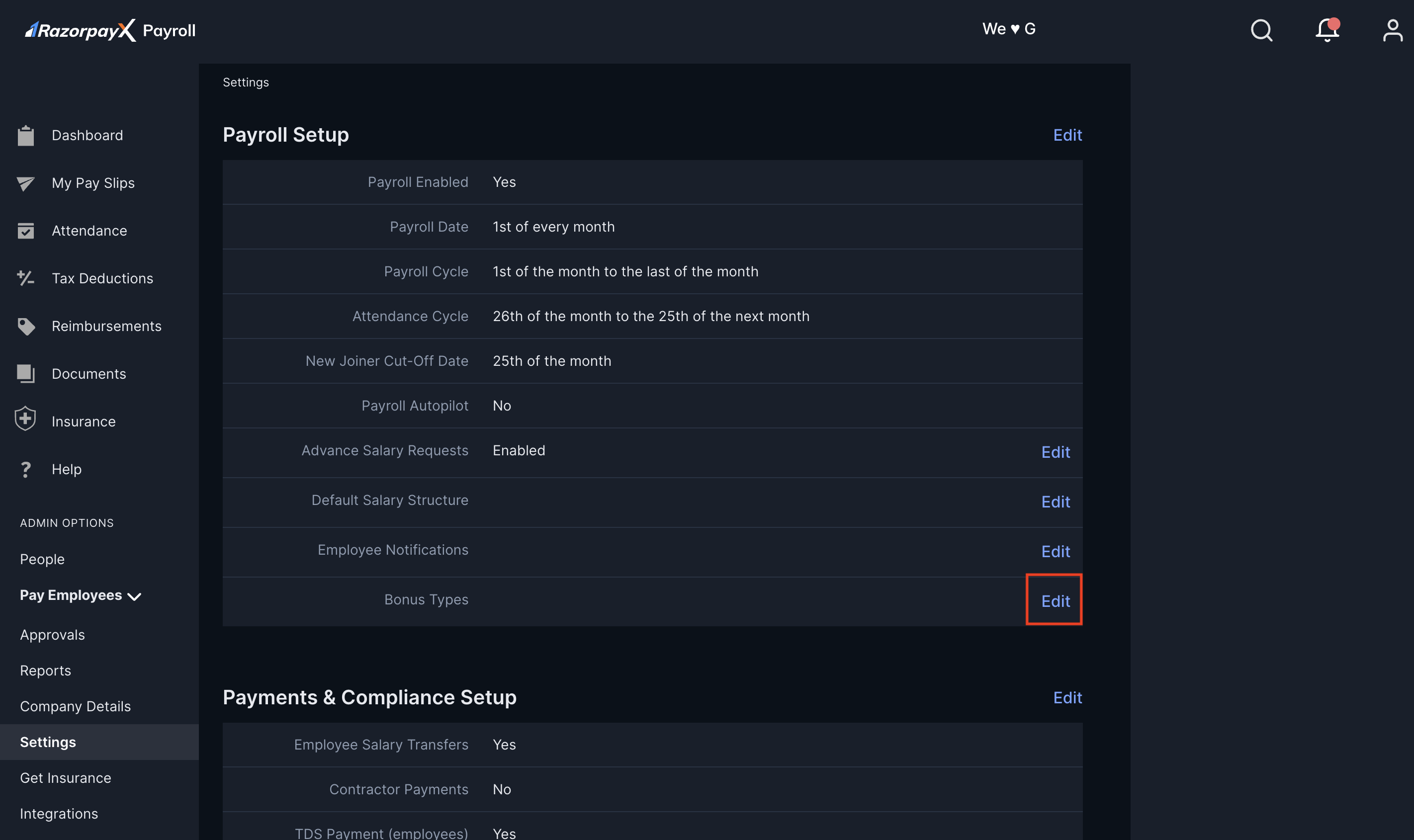Click the 'Payroll Enabled' label

click(x=418, y=182)
